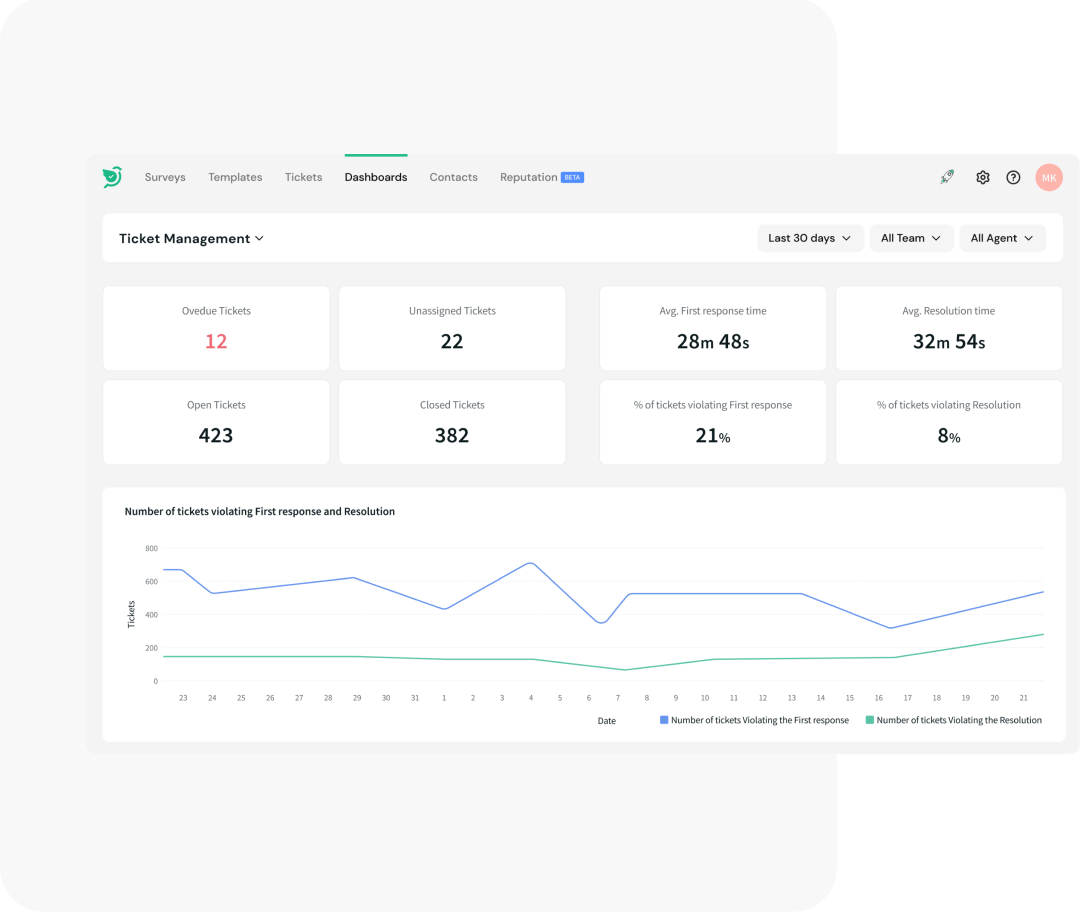The height and width of the screenshot is (912, 1080).
Task: Open the Tickets tab
Action: click(303, 177)
